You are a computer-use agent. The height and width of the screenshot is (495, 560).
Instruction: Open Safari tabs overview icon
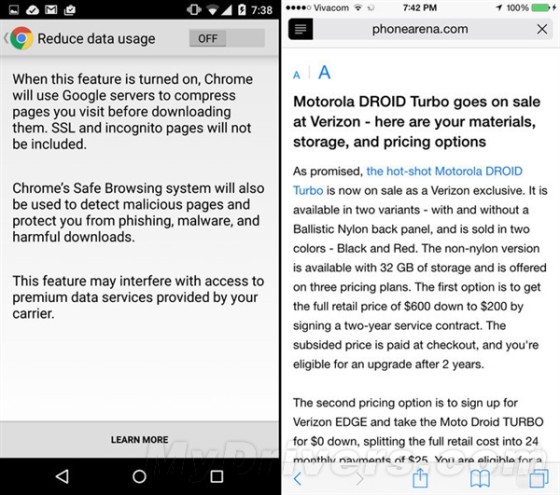539,479
